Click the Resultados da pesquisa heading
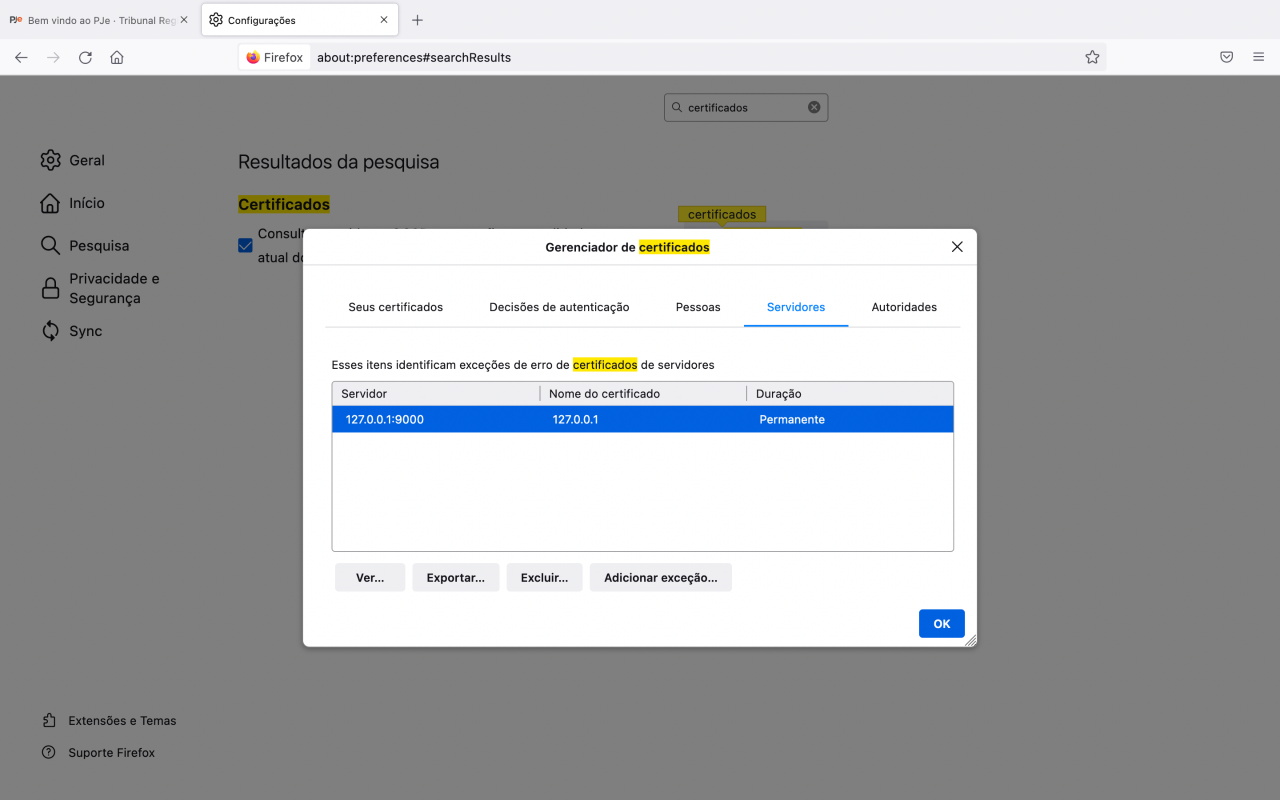 click(x=338, y=162)
